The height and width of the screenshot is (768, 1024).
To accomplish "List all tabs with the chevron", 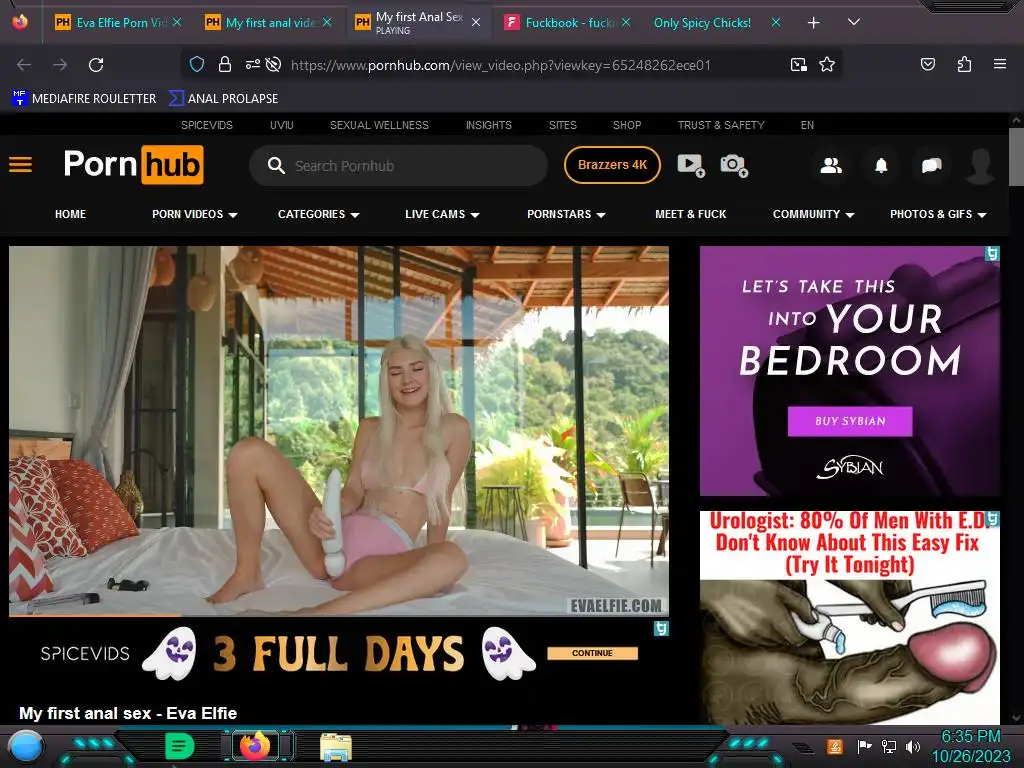I will pyautogui.click(x=854, y=22).
